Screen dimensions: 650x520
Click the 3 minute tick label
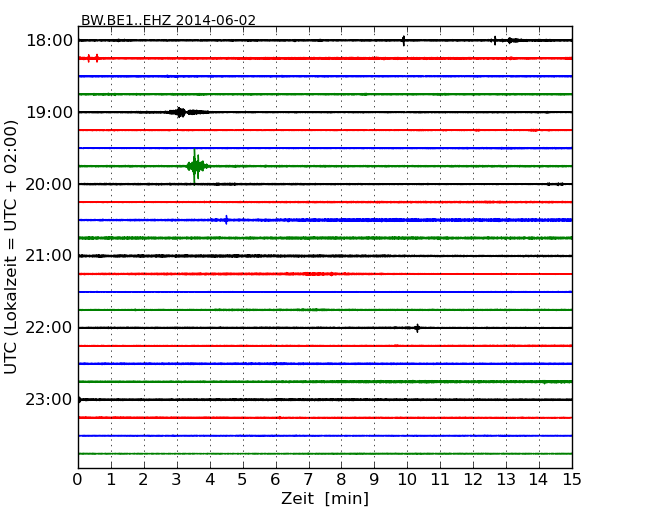pos(177,479)
